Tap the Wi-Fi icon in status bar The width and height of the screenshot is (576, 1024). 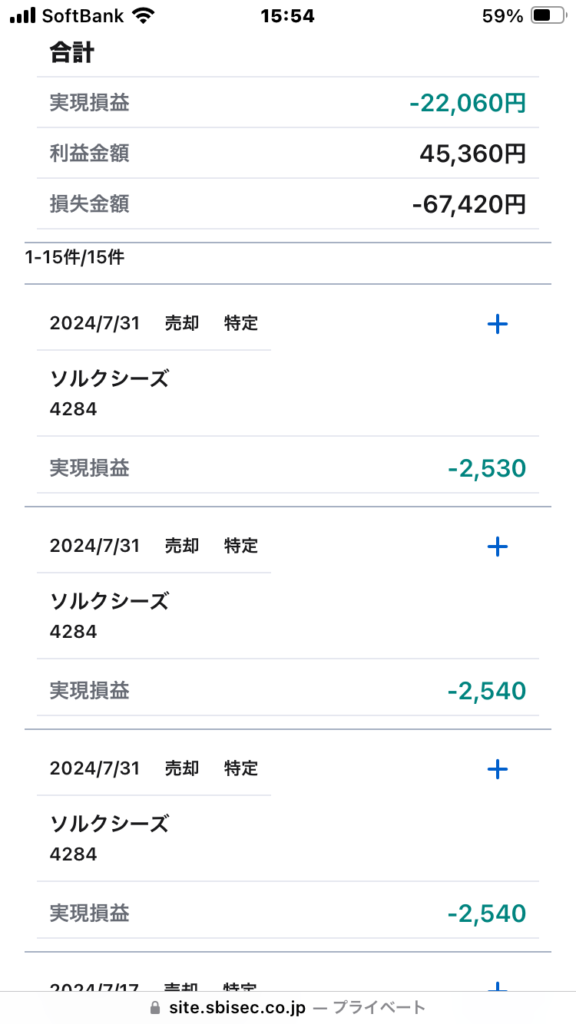140,16
